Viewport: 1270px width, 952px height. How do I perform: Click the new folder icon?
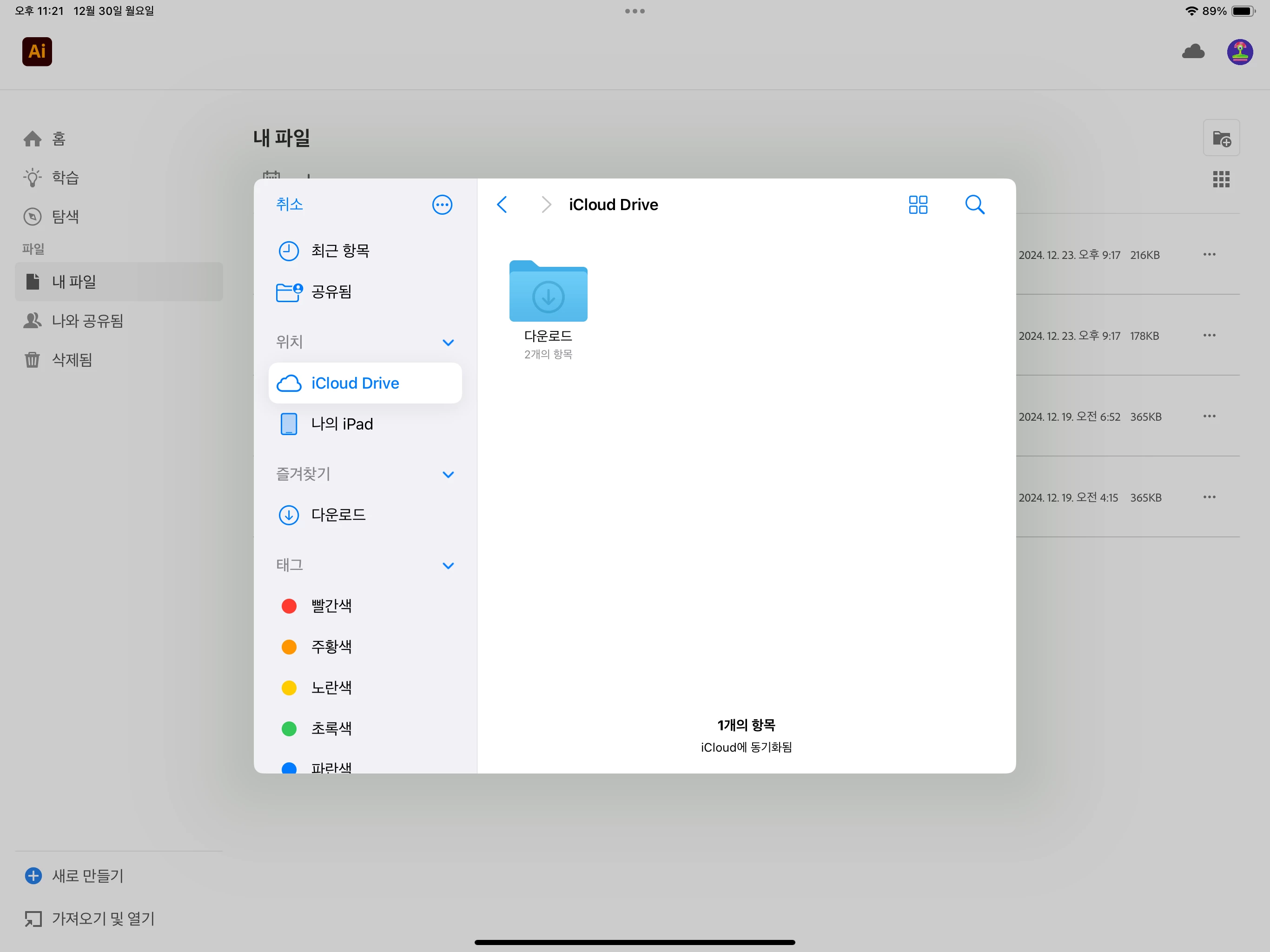pyautogui.click(x=1221, y=139)
